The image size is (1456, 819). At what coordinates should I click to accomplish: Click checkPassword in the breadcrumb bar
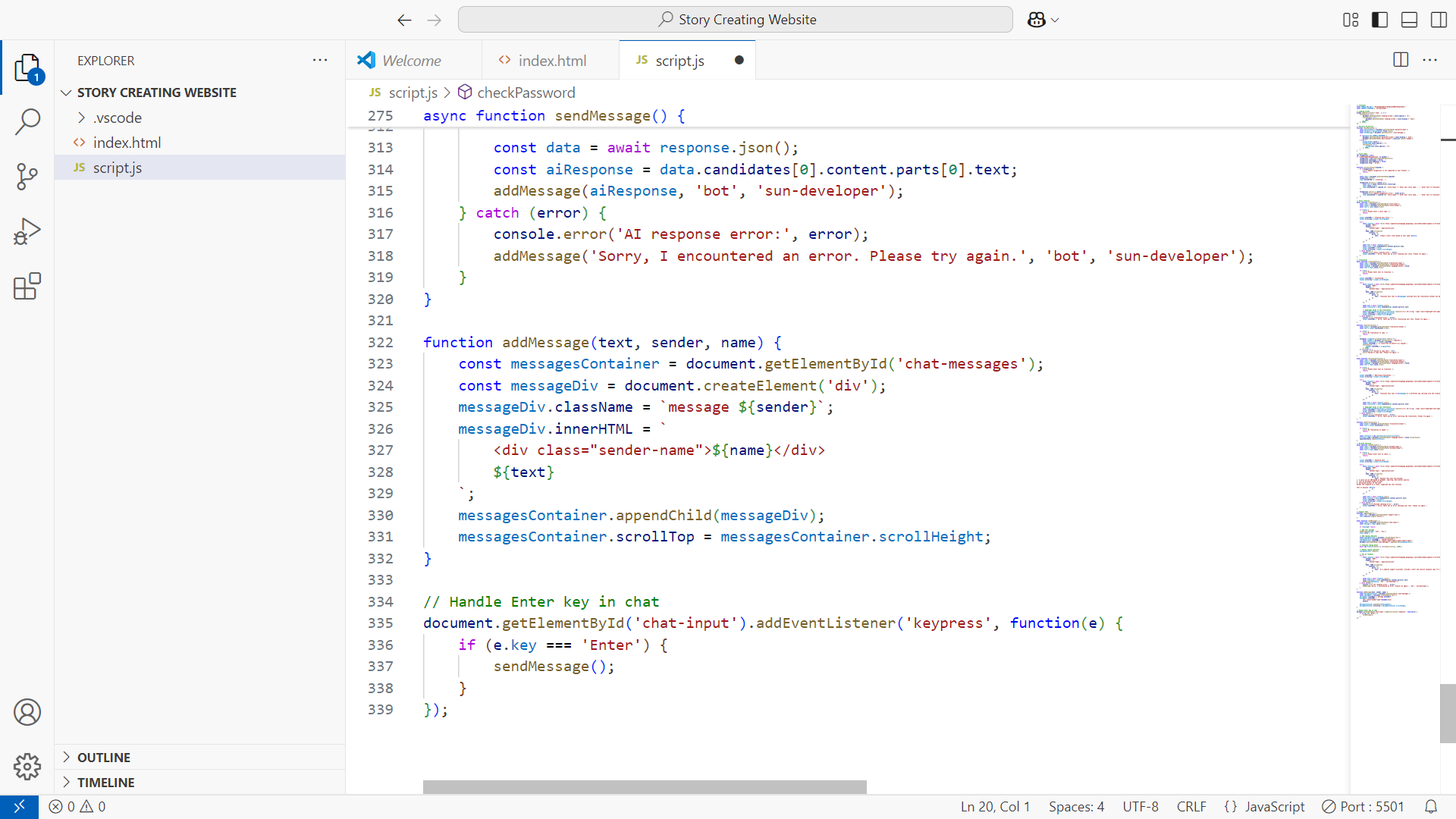pyautogui.click(x=526, y=93)
